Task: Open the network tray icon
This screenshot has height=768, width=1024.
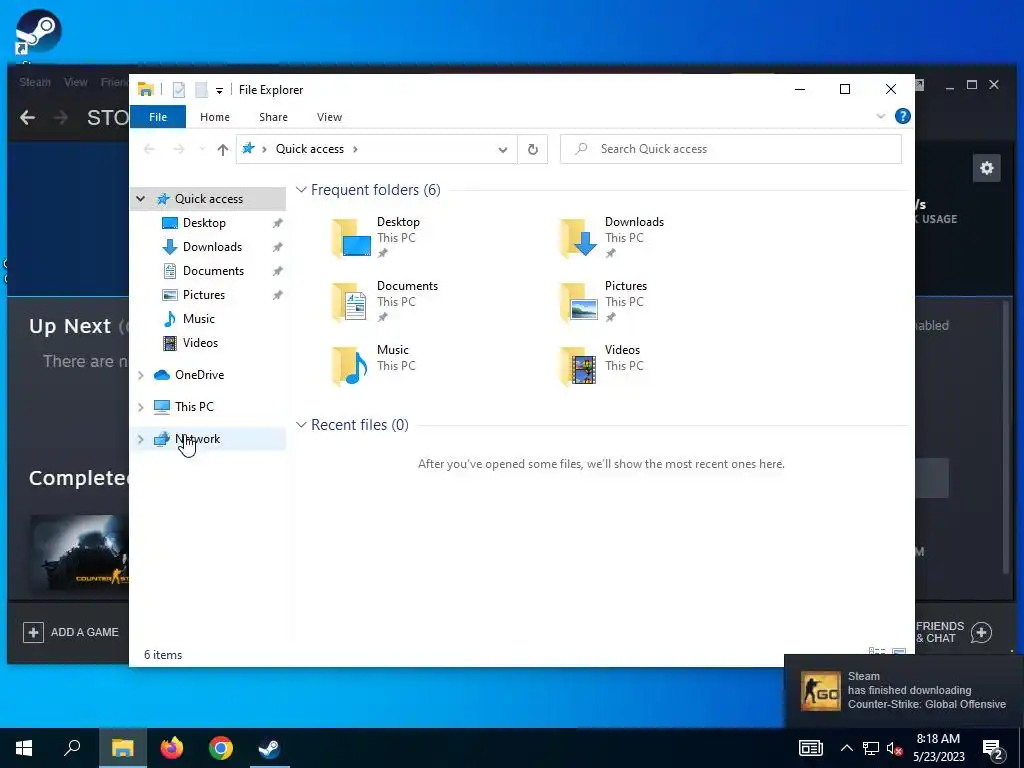Action: [x=871, y=748]
